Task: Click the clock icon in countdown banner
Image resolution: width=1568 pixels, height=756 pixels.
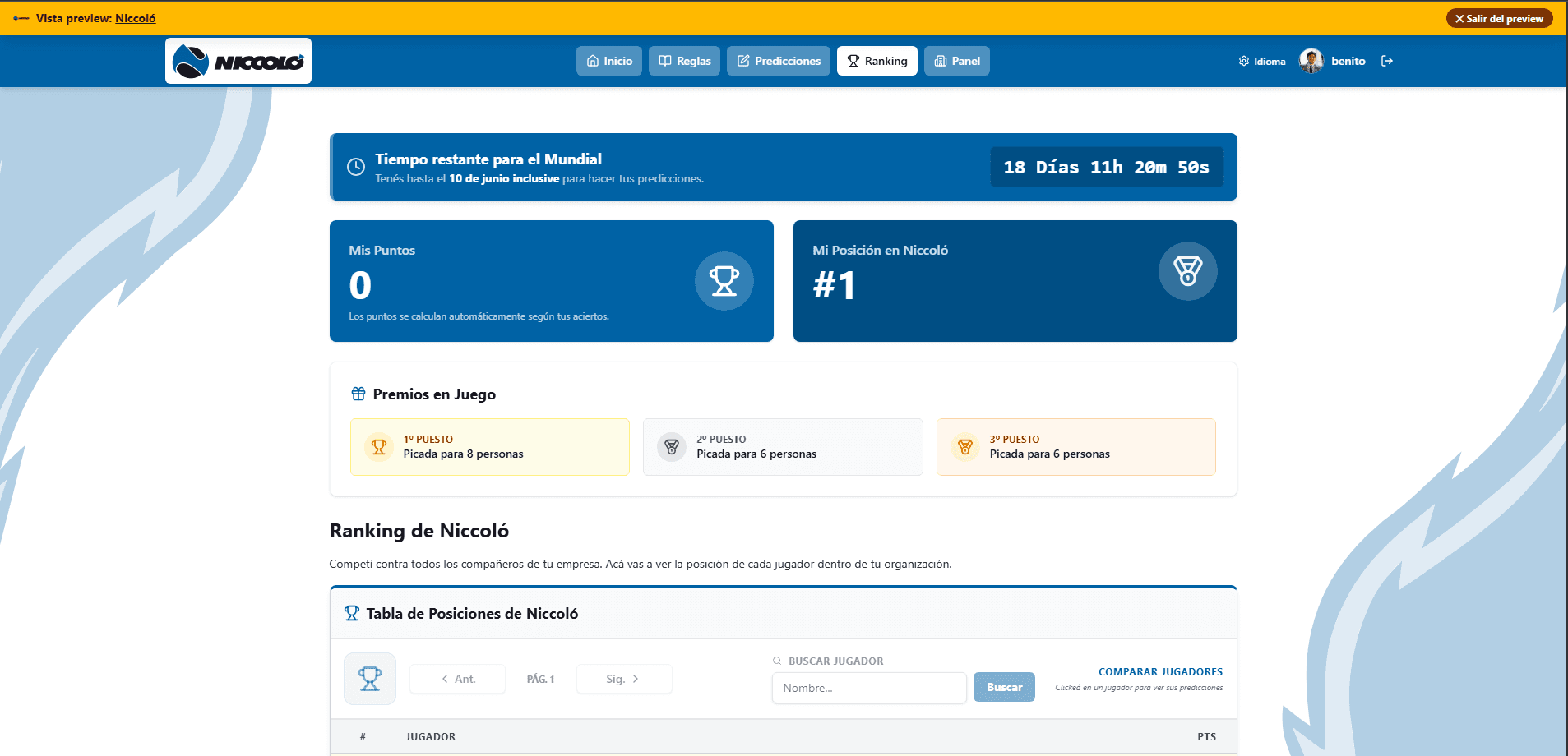Action: (x=356, y=167)
